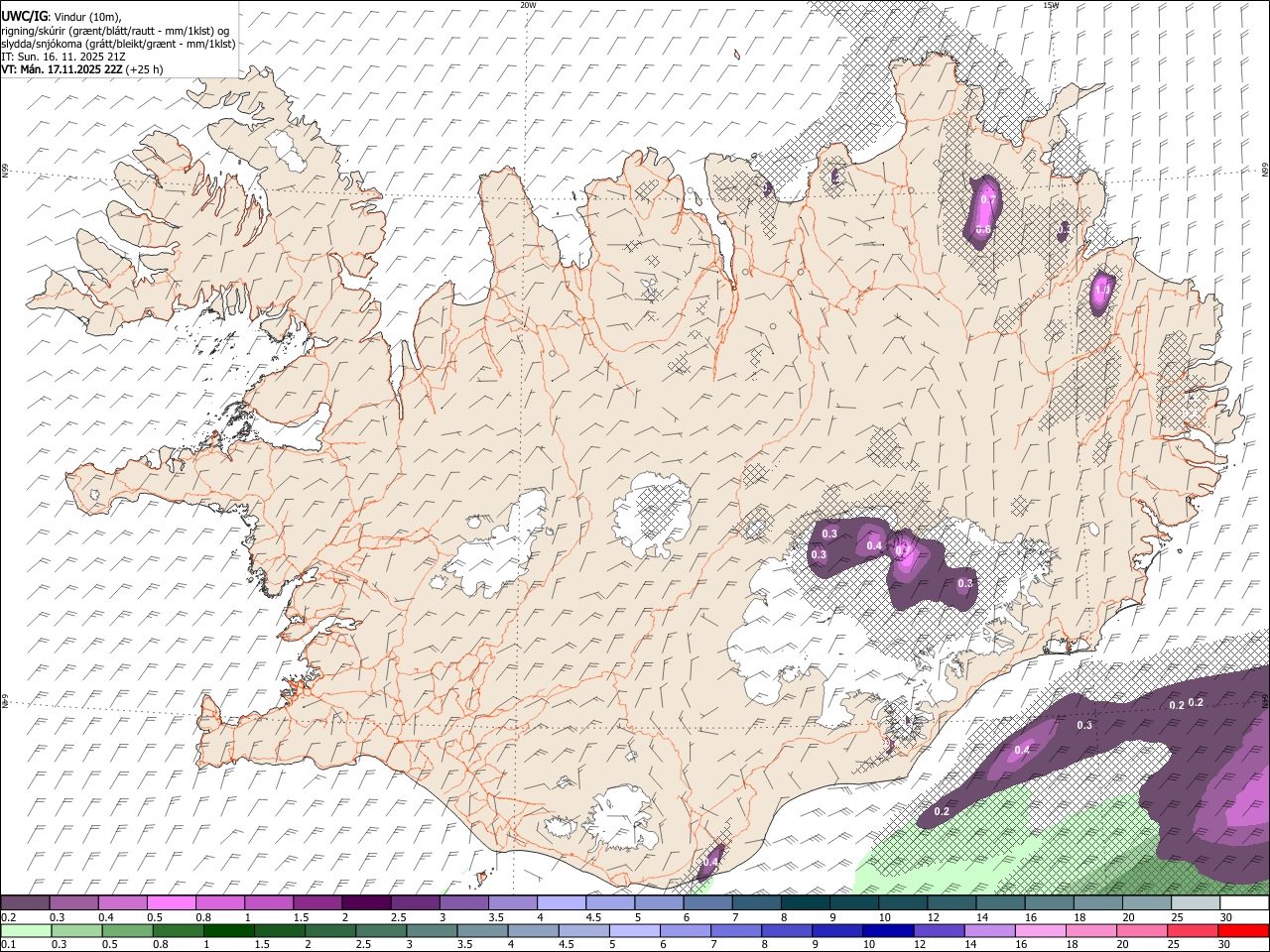The image size is (1270, 952).
Task: Select the 25 crimson swatch in bottom legend row
Action: click(1192, 930)
